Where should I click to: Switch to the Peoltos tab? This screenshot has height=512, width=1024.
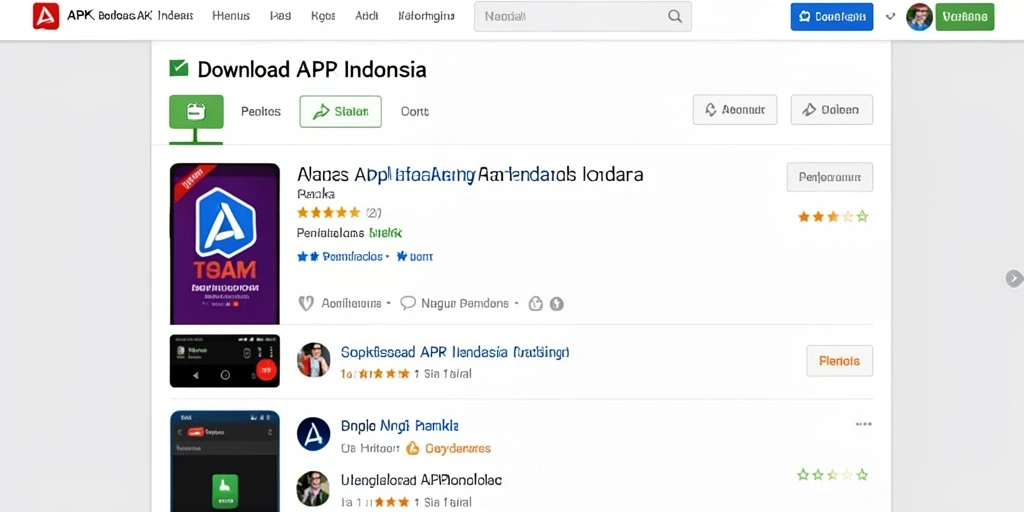(x=261, y=112)
